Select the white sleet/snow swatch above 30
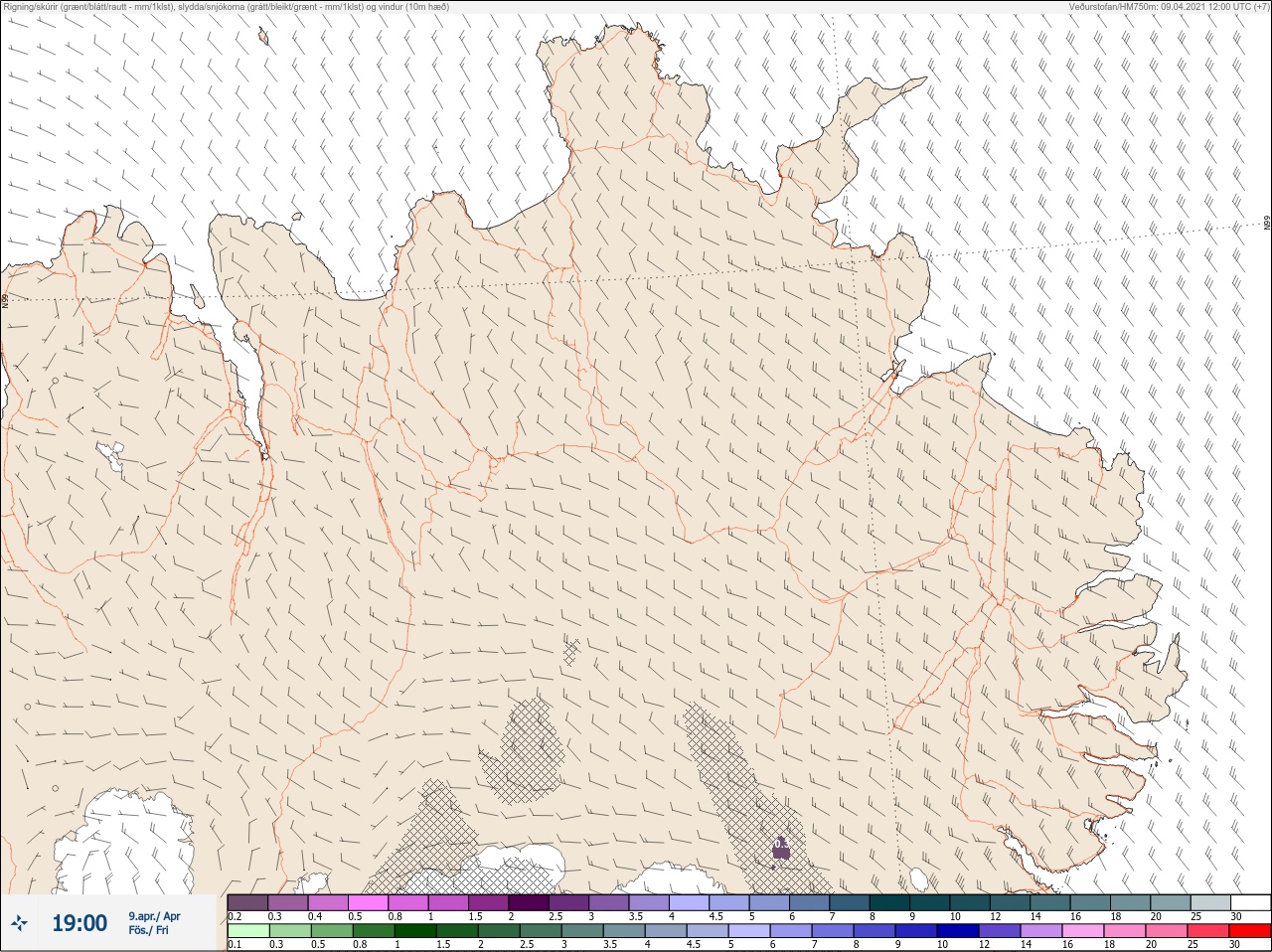1272x952 pixels. [x=1250, y=902]
